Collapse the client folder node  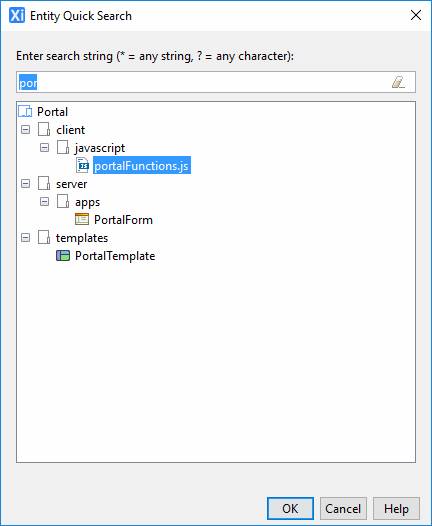25,129
